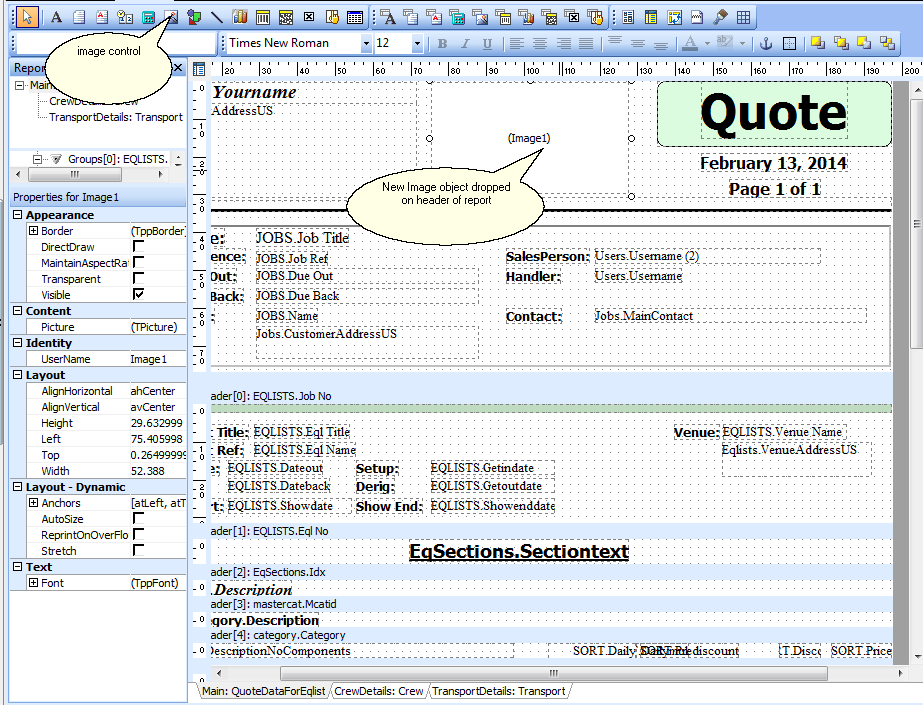Select the Label text tool
The height and width of the screenshot is (705, 923).
pos(56,17)
